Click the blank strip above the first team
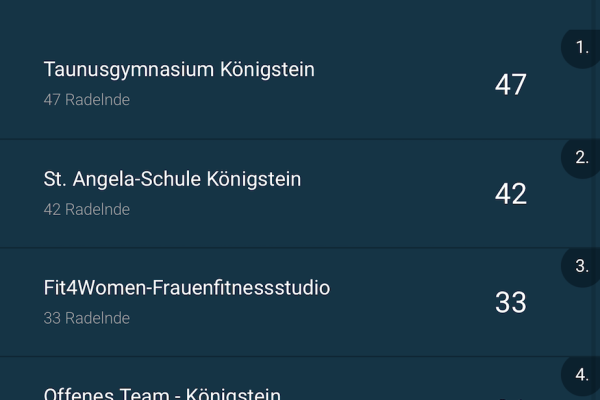This screenshot has width=600, height=400. pos(280,15)
